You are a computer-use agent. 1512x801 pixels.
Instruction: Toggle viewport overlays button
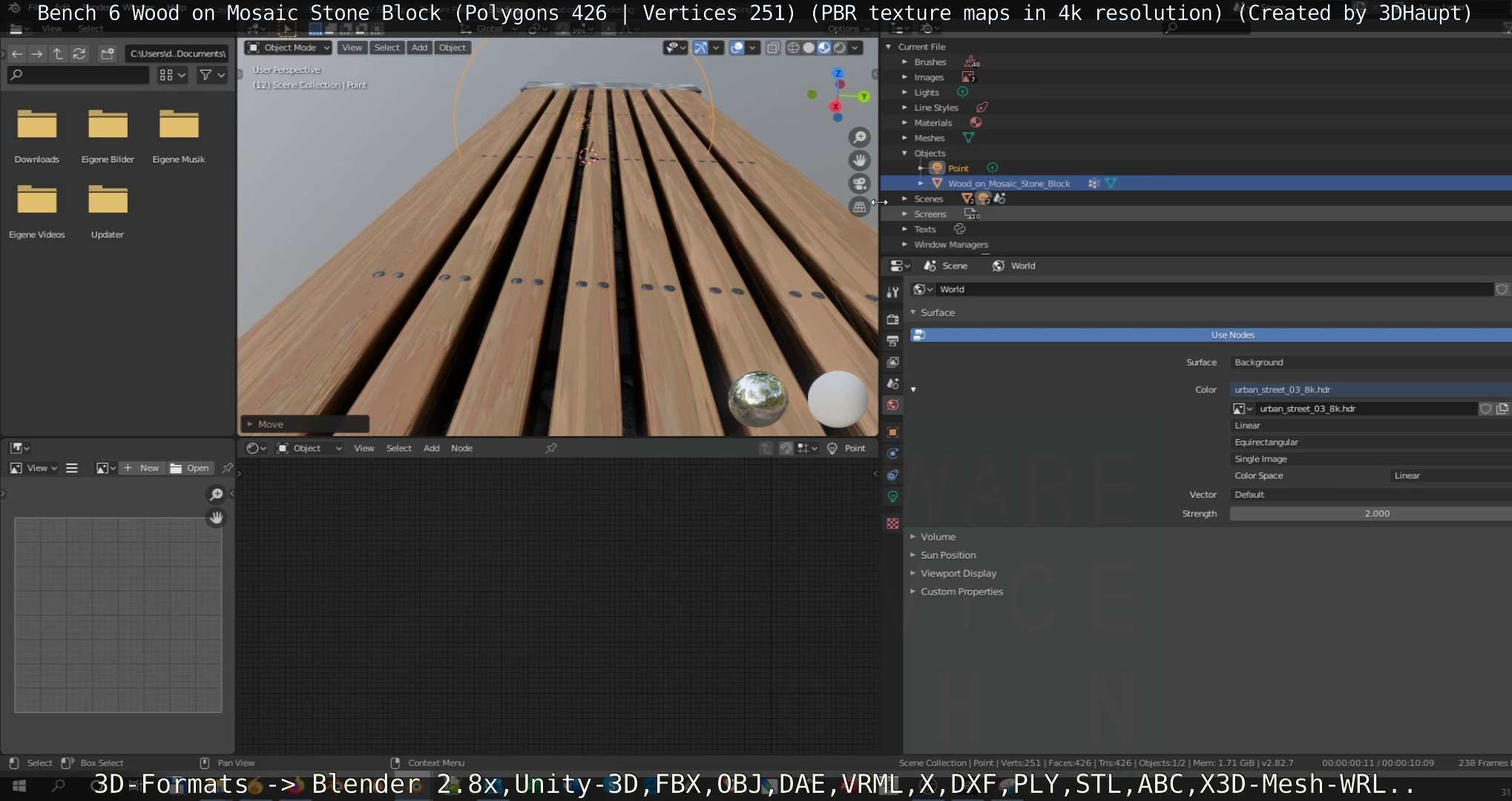(x=737, y=47)
